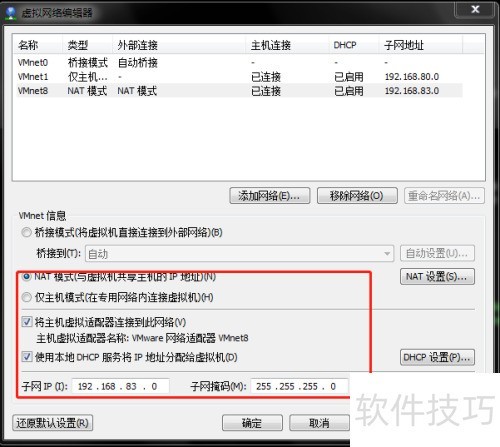Screen dimensions: 500x447
Task: Click the 移除网络(O) button
Action: pos(357,196)
